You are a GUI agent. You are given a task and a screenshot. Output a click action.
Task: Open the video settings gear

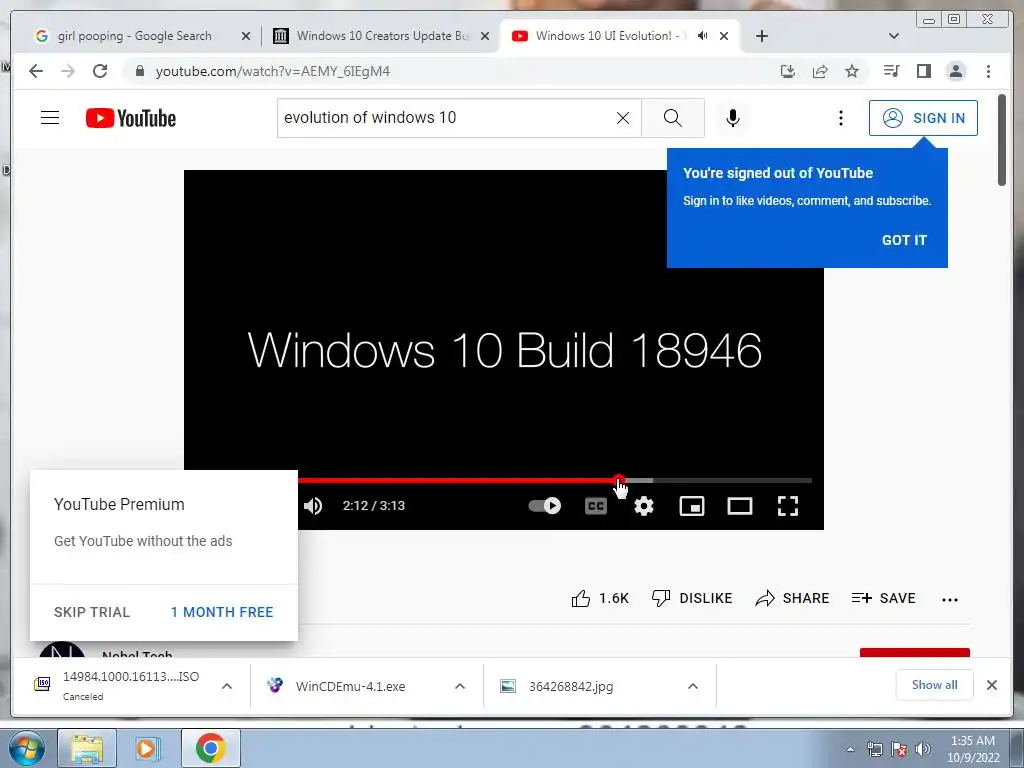click(644, 506)
